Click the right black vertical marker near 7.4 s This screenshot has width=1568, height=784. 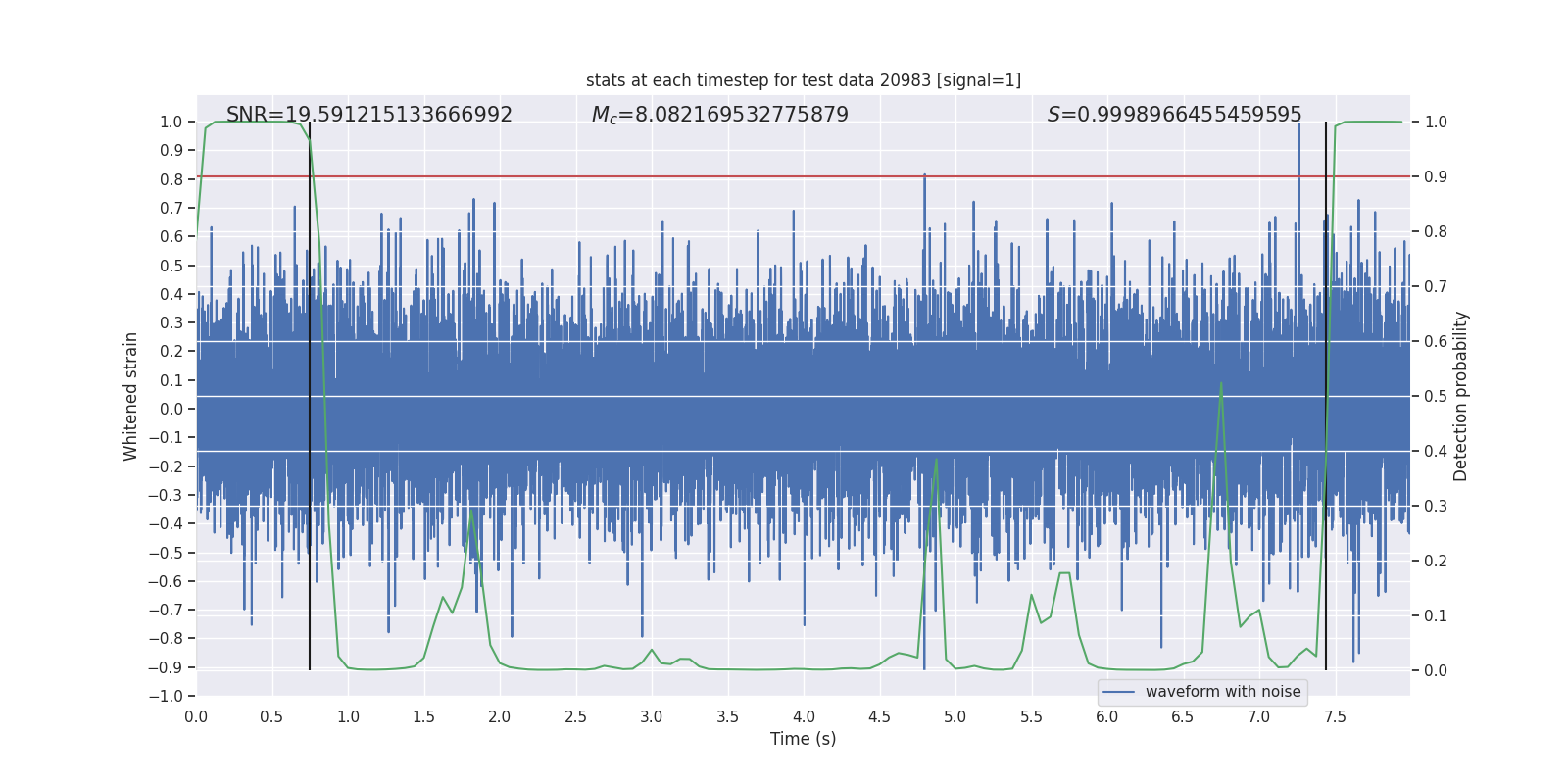pyautogui.click(x=1326, y=396)
